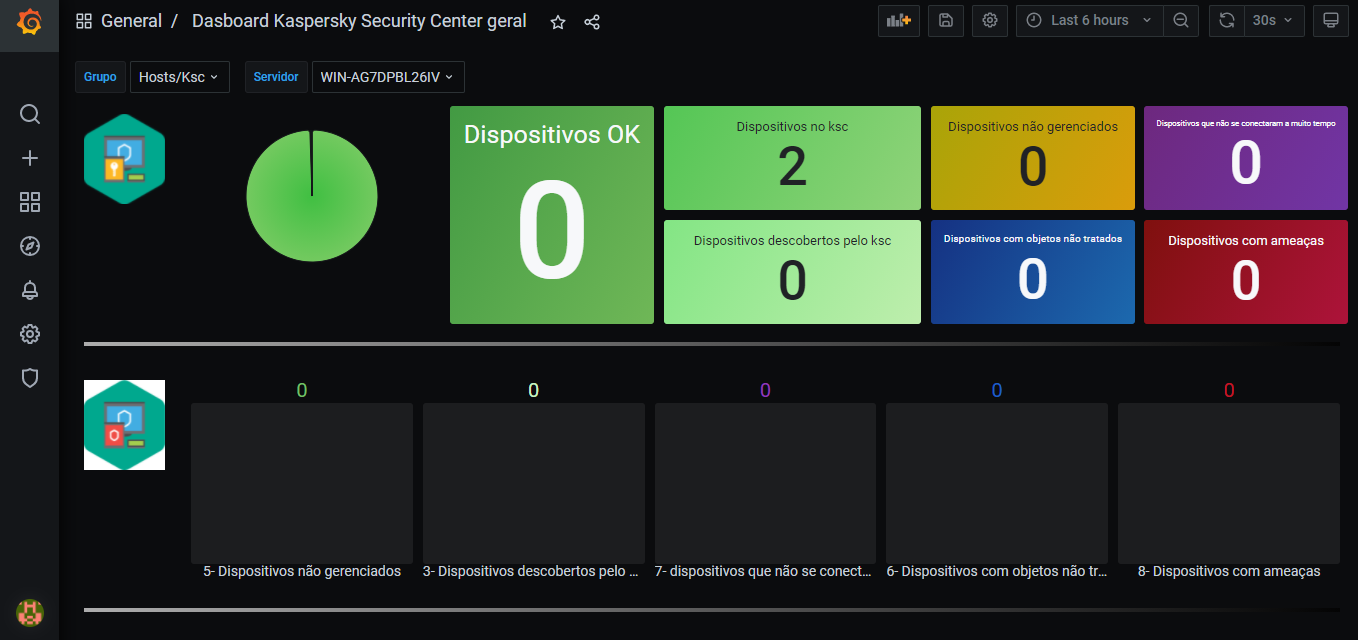Image resolution: width=1358 pixels, height=640 pixels.
Task: Open the Dashboards grid icon in sidebar
Action: [30, 202]
